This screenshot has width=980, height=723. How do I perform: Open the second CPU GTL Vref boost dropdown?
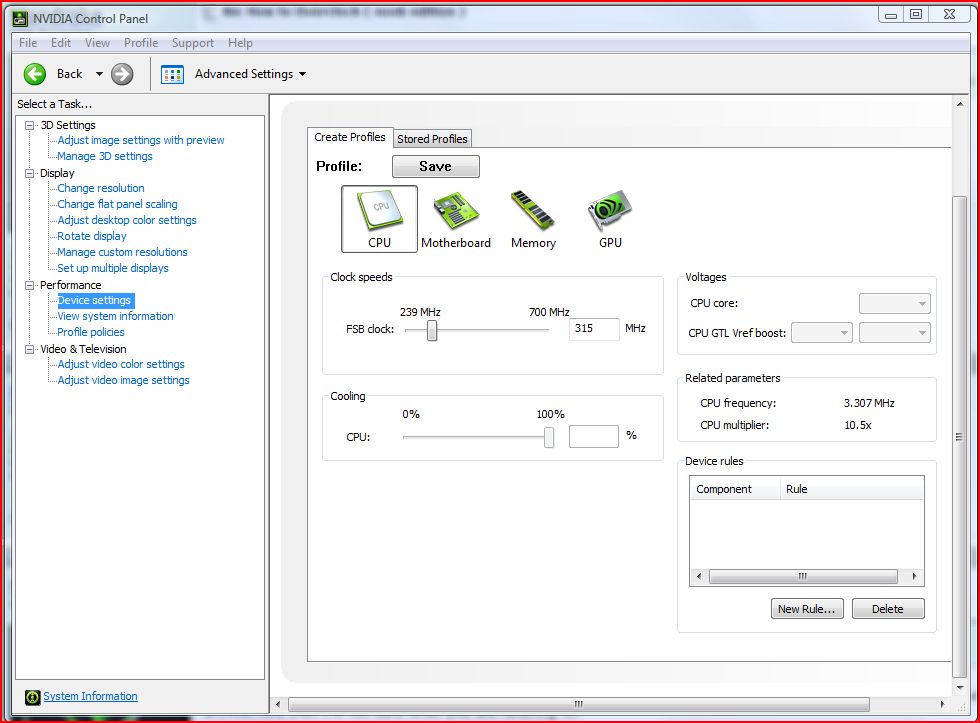(x=894, y=332)
